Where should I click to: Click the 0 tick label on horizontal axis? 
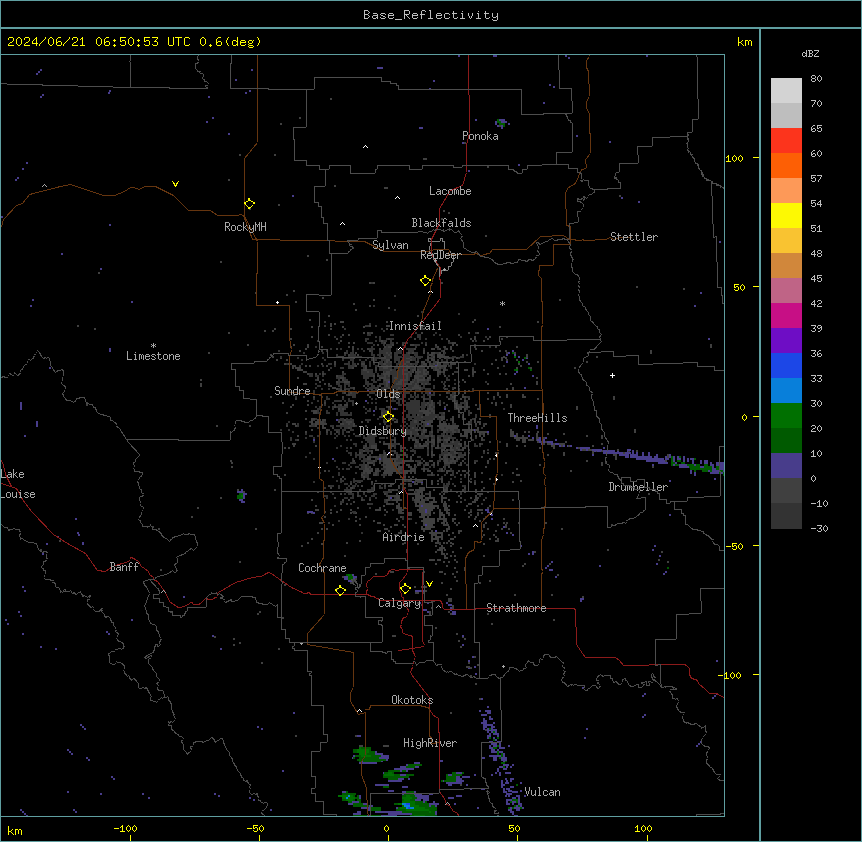(x=386, y=828)
